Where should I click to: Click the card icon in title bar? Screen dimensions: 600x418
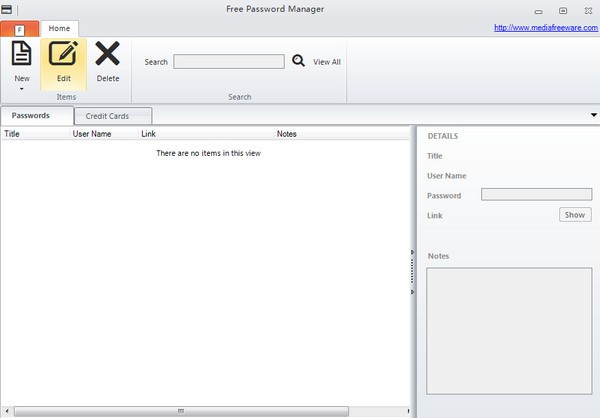click(7, 9)
